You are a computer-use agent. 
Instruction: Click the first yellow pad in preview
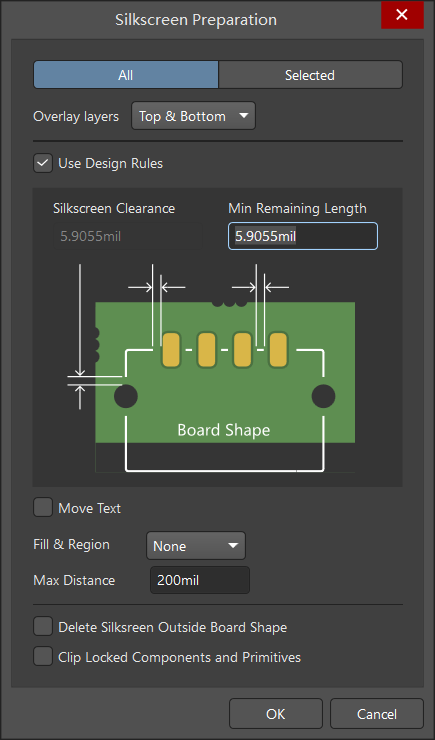tap(171, 350)
